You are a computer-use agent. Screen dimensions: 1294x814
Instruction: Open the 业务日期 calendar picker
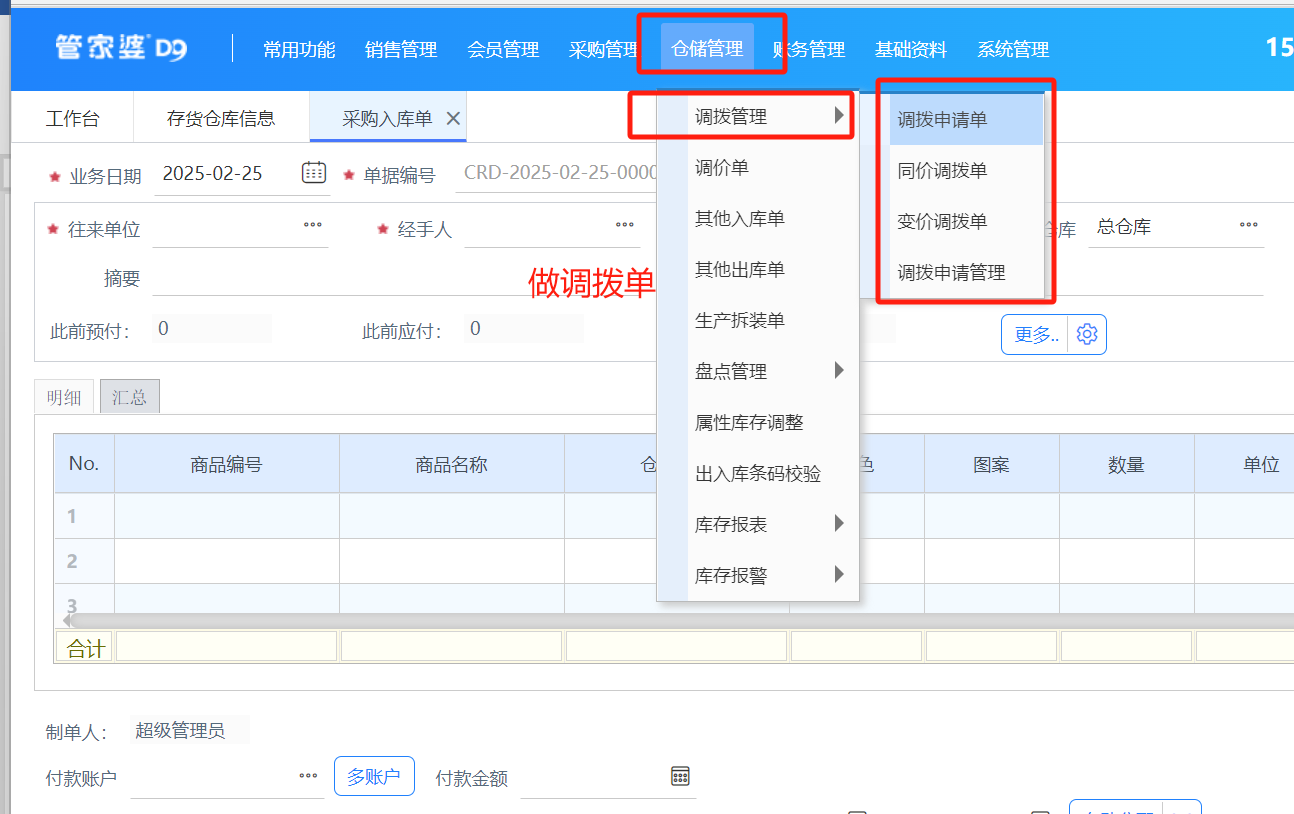tap(314, 172)
